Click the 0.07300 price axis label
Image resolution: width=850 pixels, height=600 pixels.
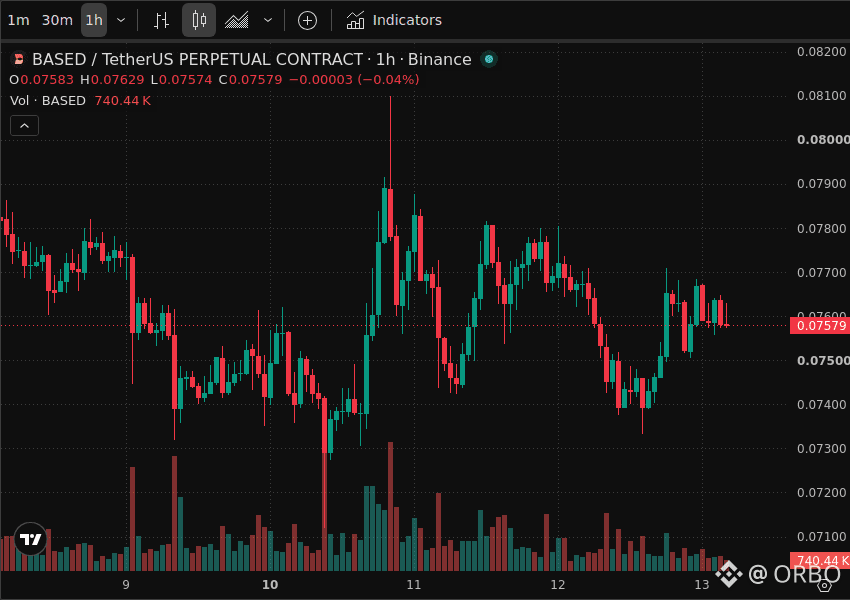822,449
